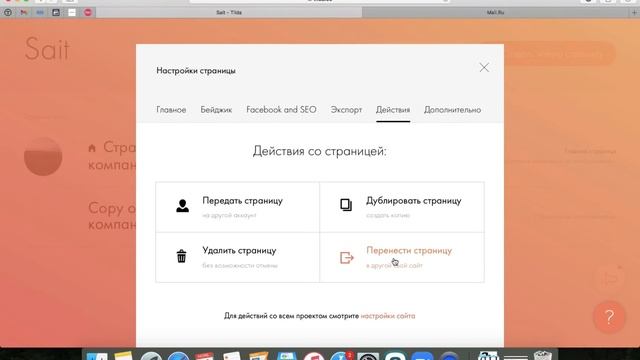Switch to the Sait - Tilda browser tab
Viewport: 640px width, 360px height.
tap(229, 13)
